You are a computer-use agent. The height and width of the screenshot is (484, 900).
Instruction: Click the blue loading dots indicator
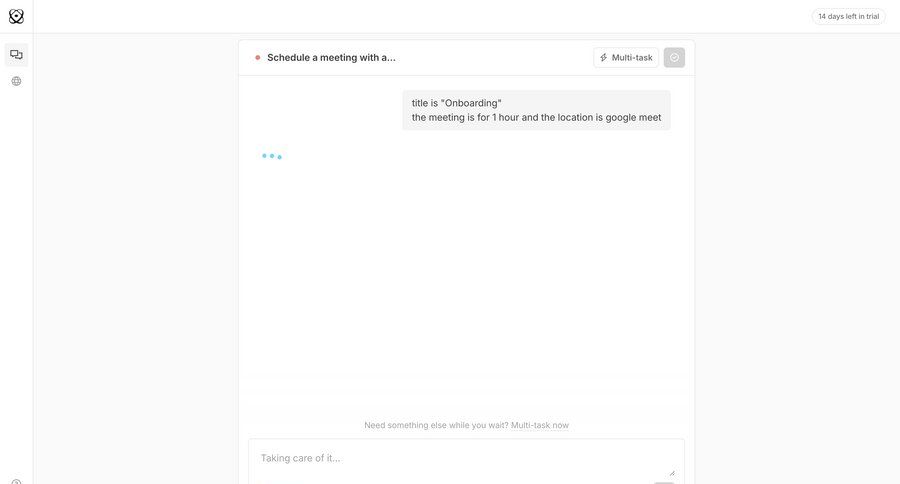[x=271, y=156]
